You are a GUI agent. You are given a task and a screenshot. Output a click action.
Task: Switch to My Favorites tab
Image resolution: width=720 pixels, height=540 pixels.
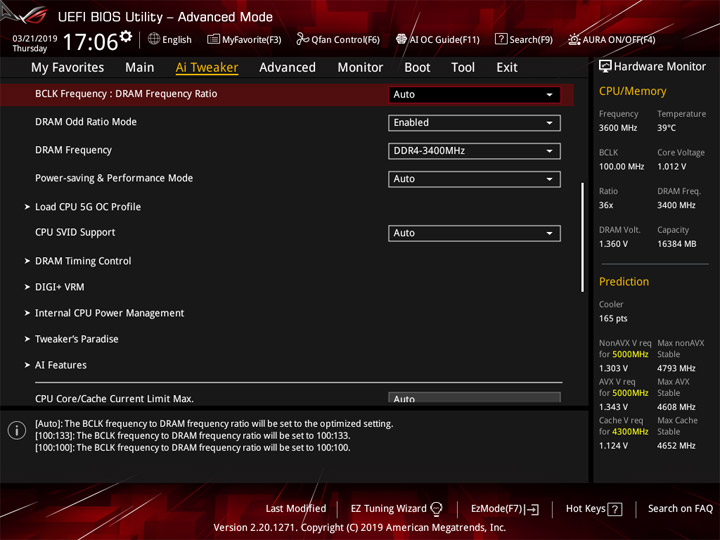(x=68, y=68)
